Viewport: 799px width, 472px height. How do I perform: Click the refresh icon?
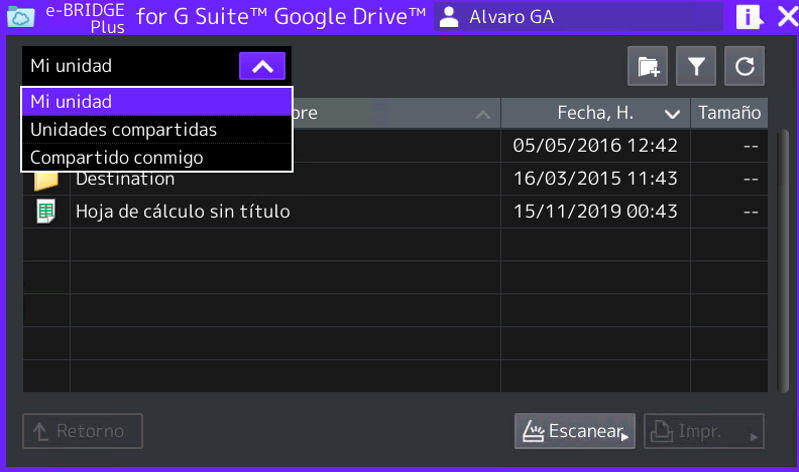(x=744, y=67)
